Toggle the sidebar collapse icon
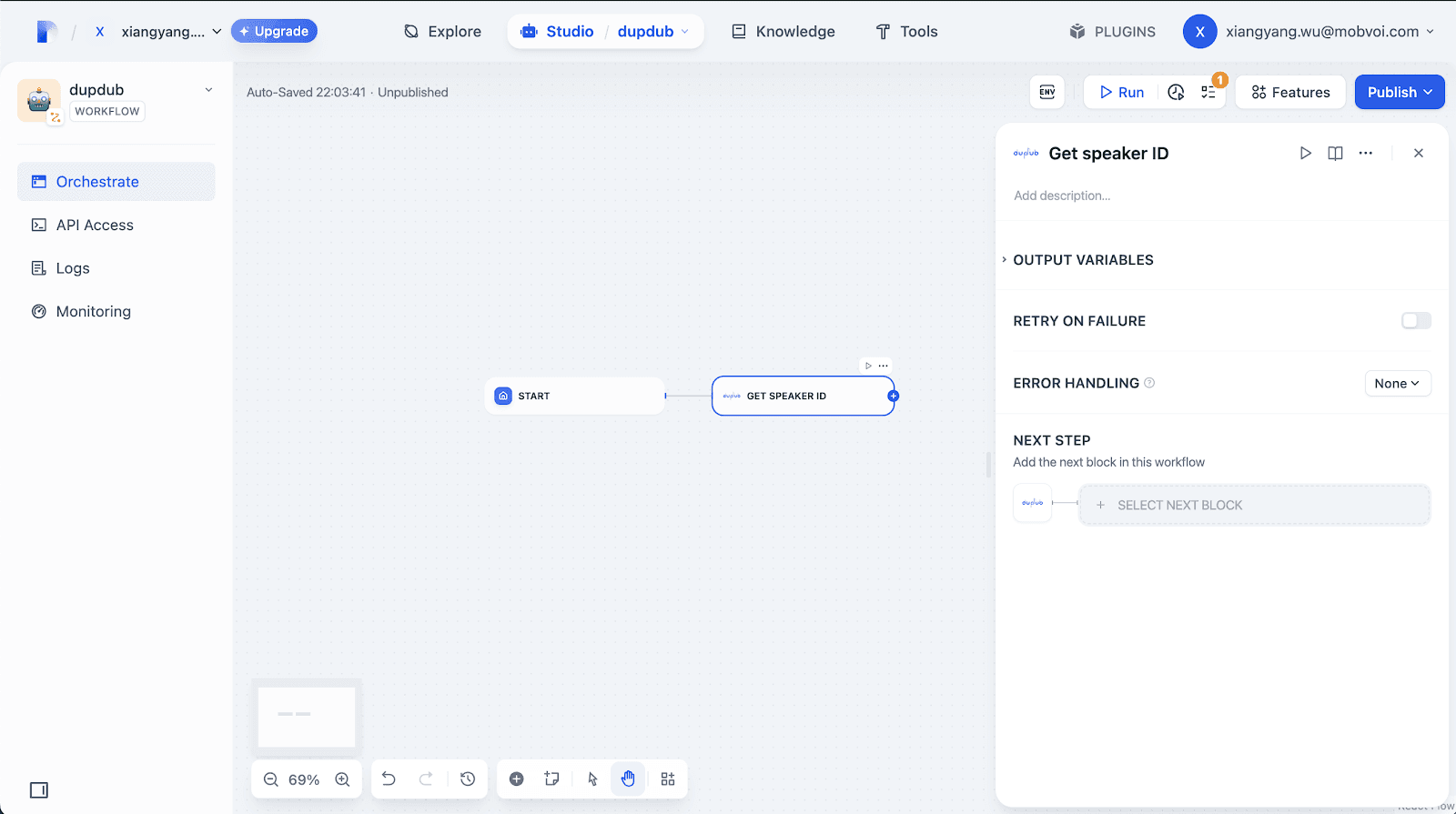Image resolution: width=1456 pixels, height=814 pixels. [39, 789]
